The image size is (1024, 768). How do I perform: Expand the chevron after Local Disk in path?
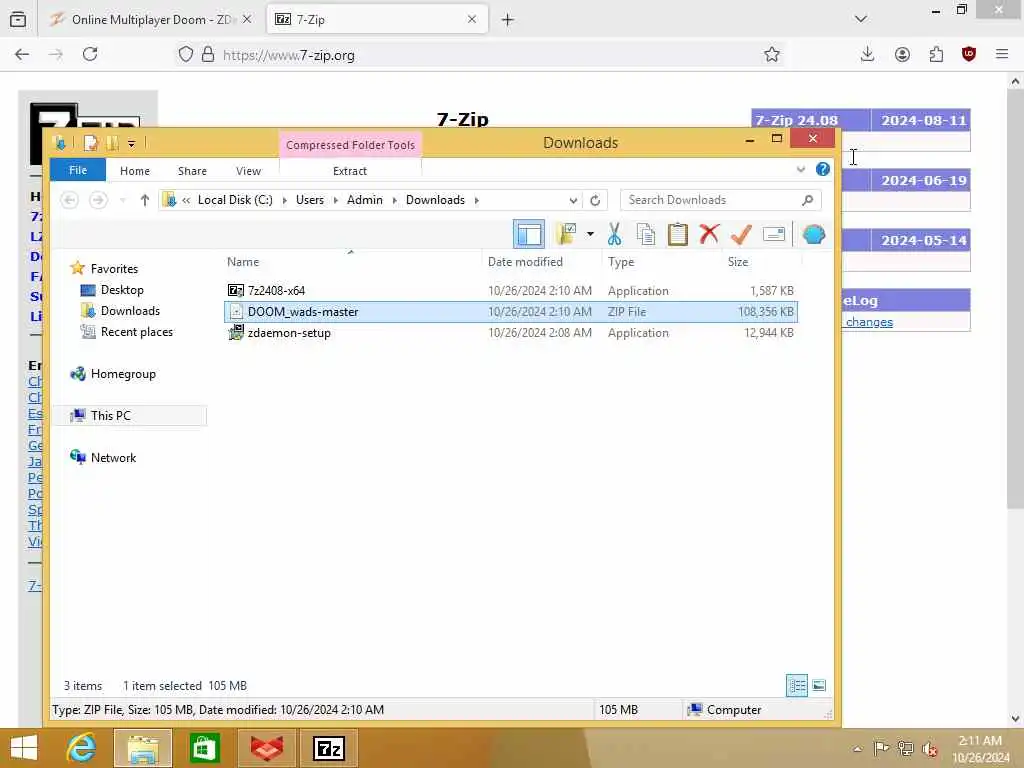coord(285,200)
